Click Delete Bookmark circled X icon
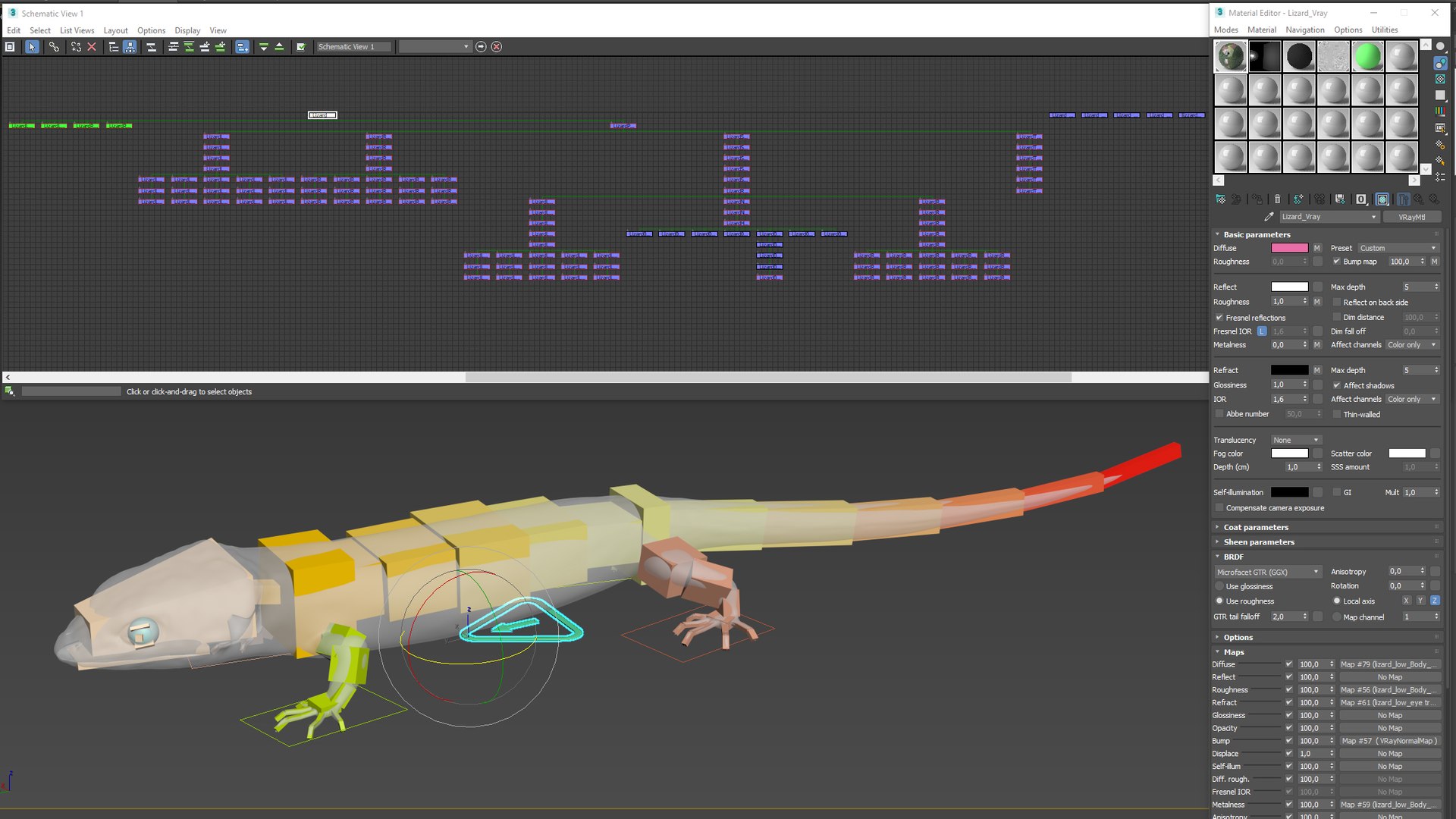Viewport: 1456px width, 819px height. 497,47
